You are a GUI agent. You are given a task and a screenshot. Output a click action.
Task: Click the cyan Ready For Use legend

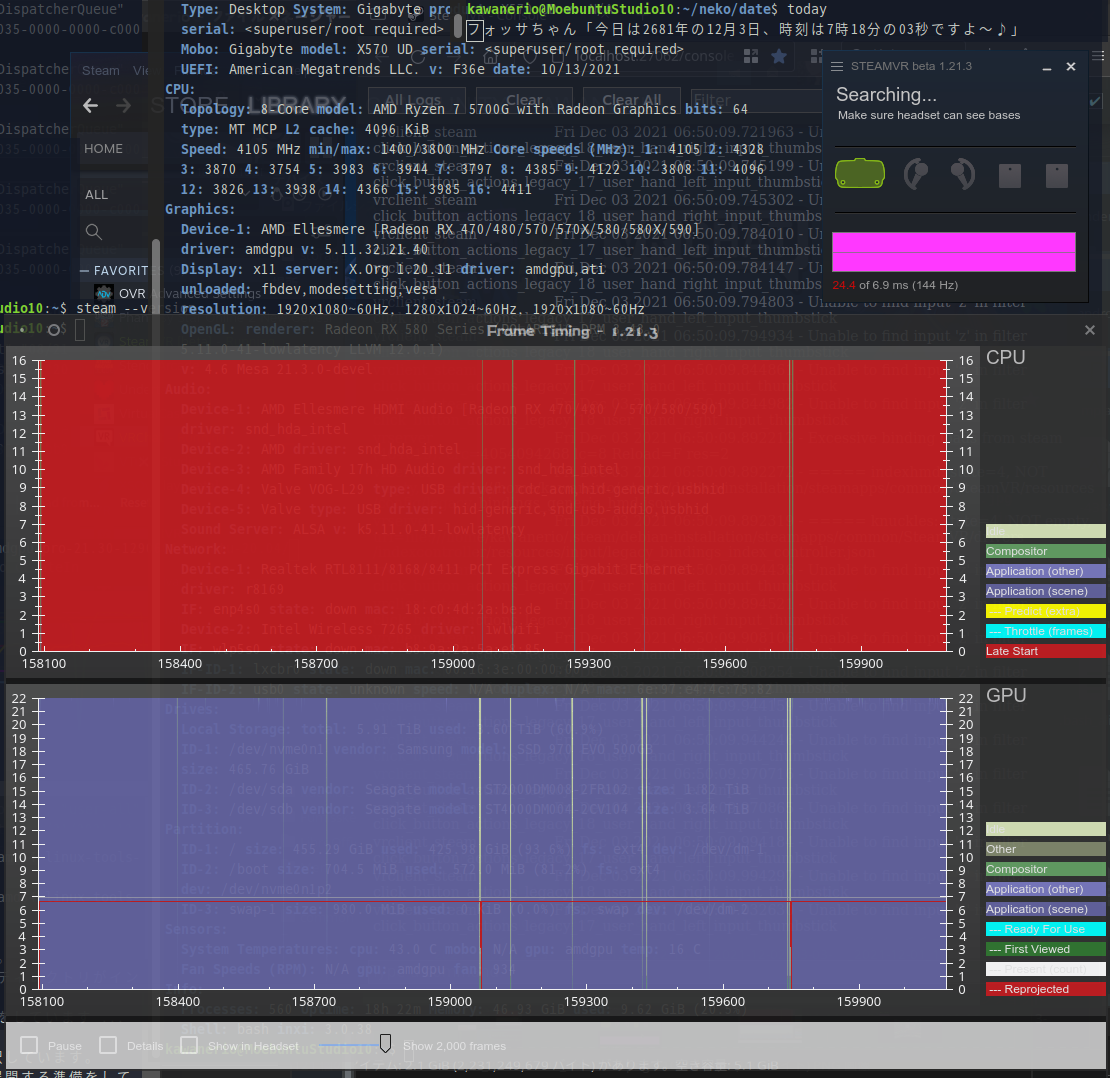pos(1046,929)
